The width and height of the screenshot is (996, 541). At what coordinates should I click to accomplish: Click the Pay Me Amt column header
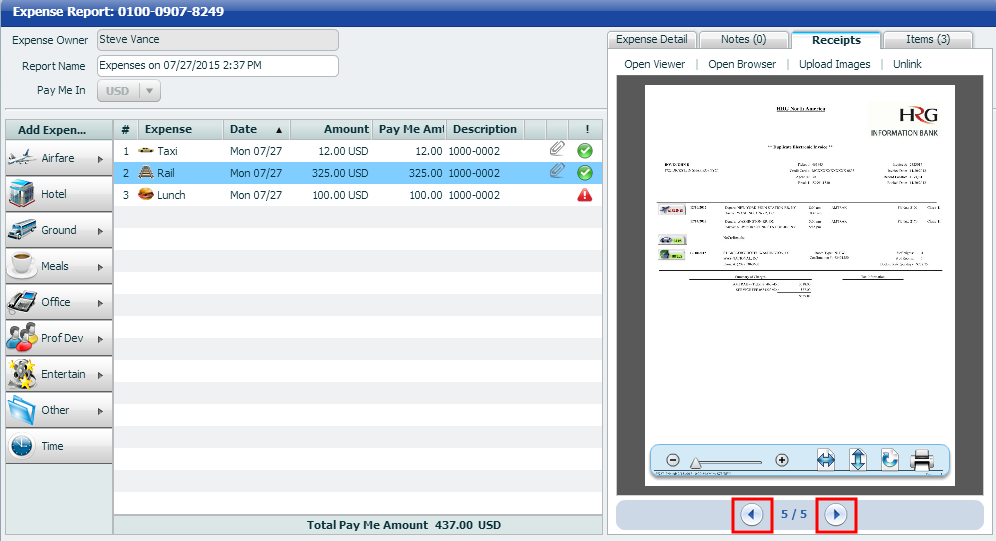(409, 129)
